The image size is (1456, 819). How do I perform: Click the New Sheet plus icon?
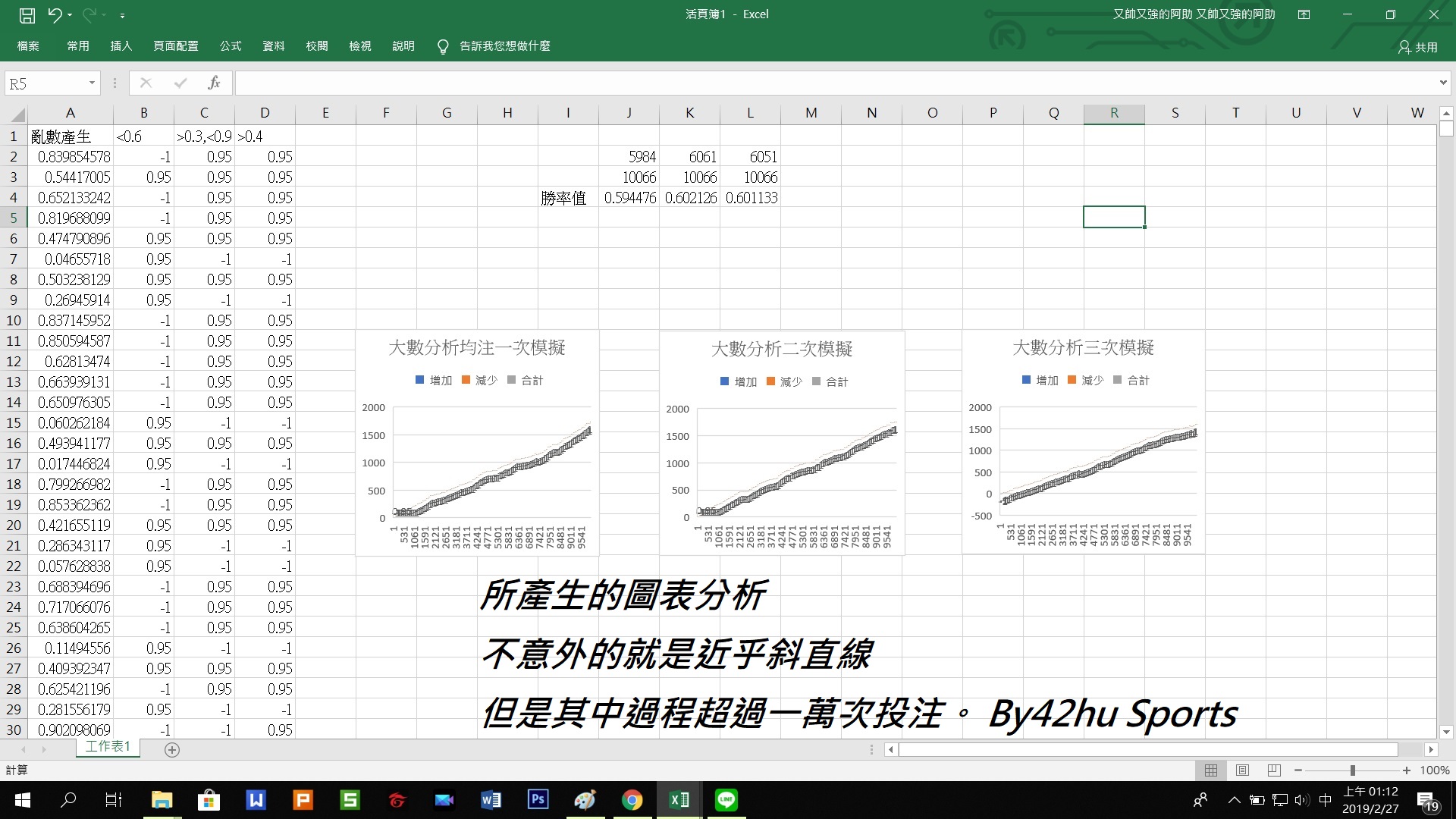172,750
